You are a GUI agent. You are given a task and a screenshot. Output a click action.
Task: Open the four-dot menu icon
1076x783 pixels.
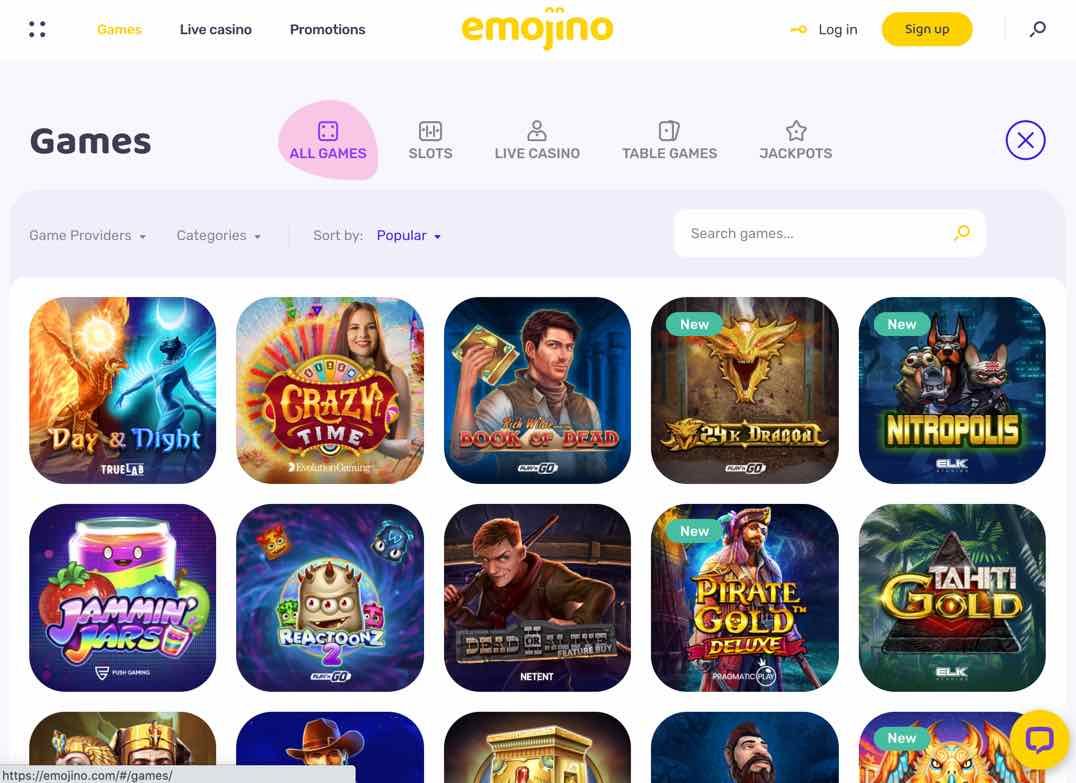point(37,29)
